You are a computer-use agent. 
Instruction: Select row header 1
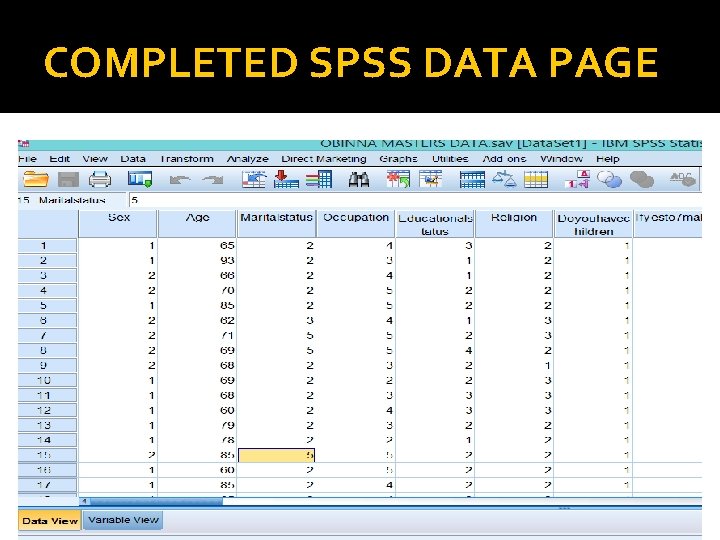tap(47, 246)
